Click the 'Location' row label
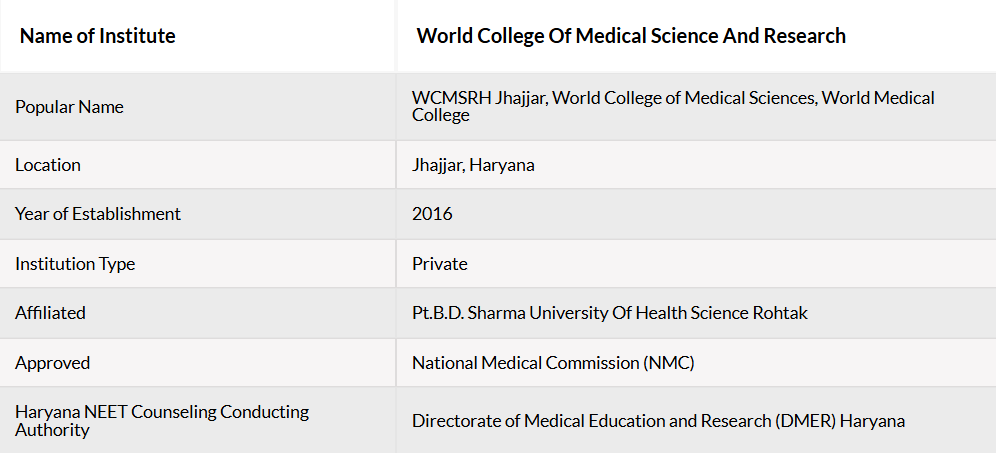 48,165
